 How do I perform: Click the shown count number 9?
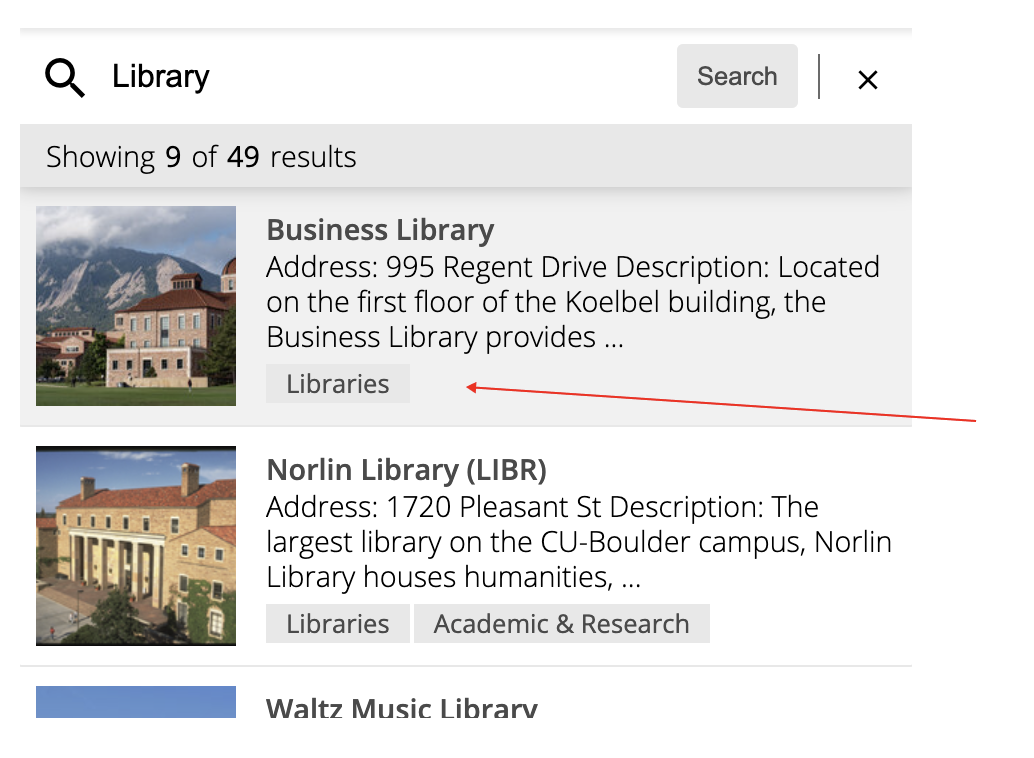173,157
